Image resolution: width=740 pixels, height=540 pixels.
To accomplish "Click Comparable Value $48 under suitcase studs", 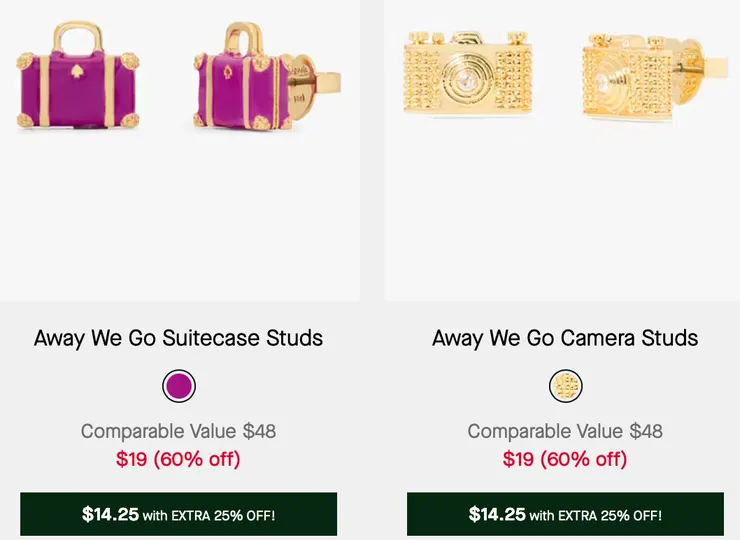I will [179, 431].
